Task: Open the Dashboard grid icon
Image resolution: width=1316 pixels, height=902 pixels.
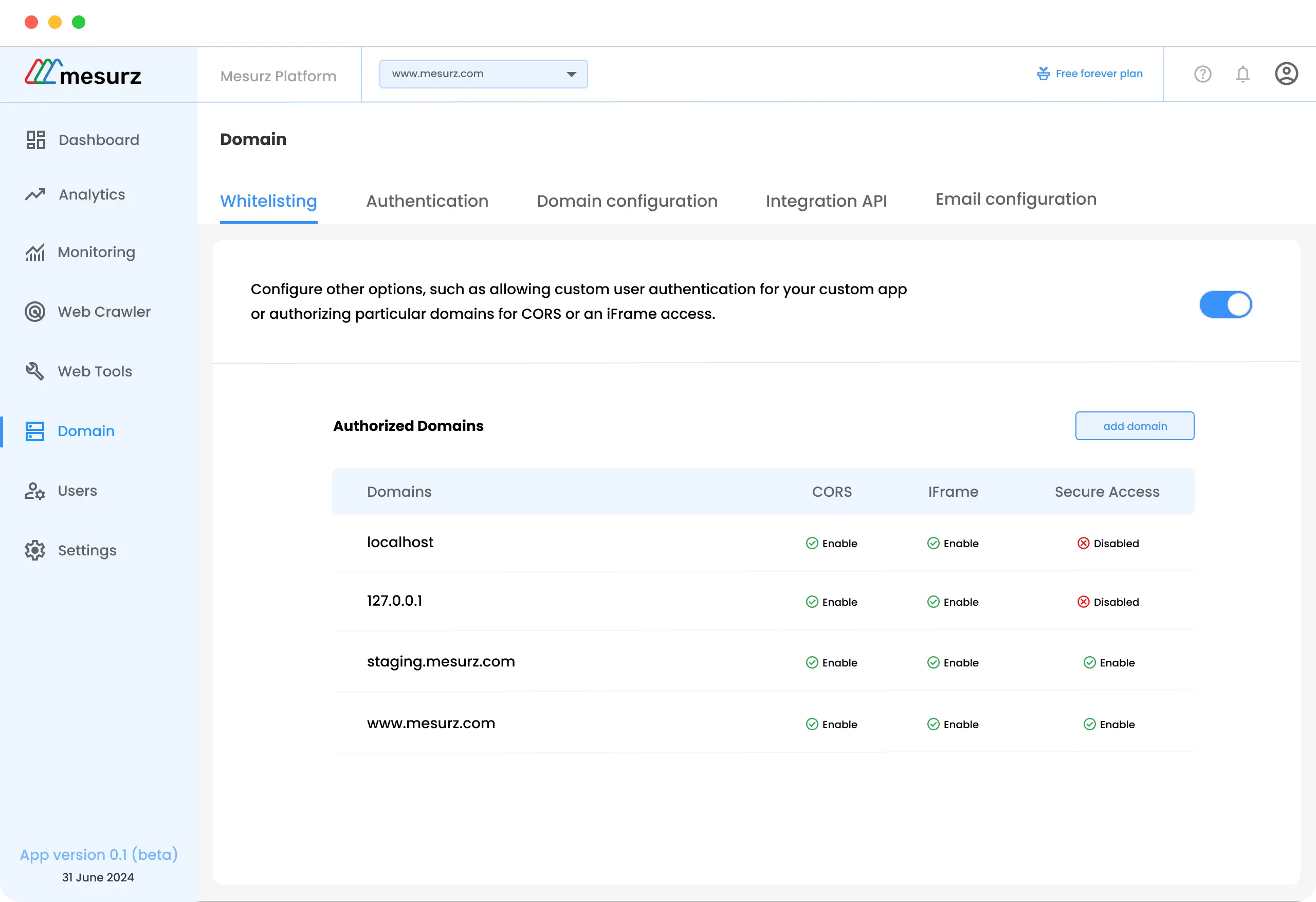Action: click(35, 140)
